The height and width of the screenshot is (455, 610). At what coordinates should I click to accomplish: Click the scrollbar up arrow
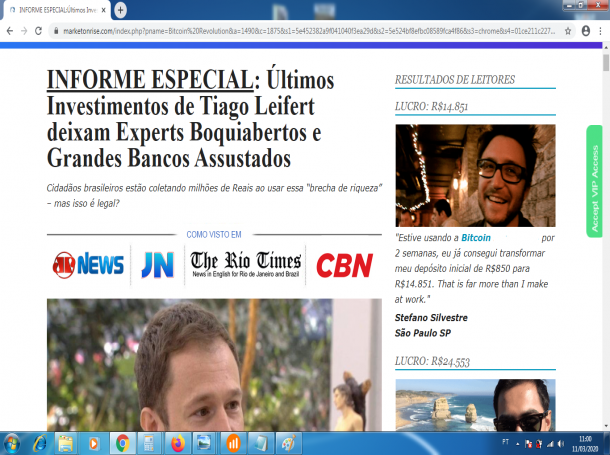click(x=606, y=47)
